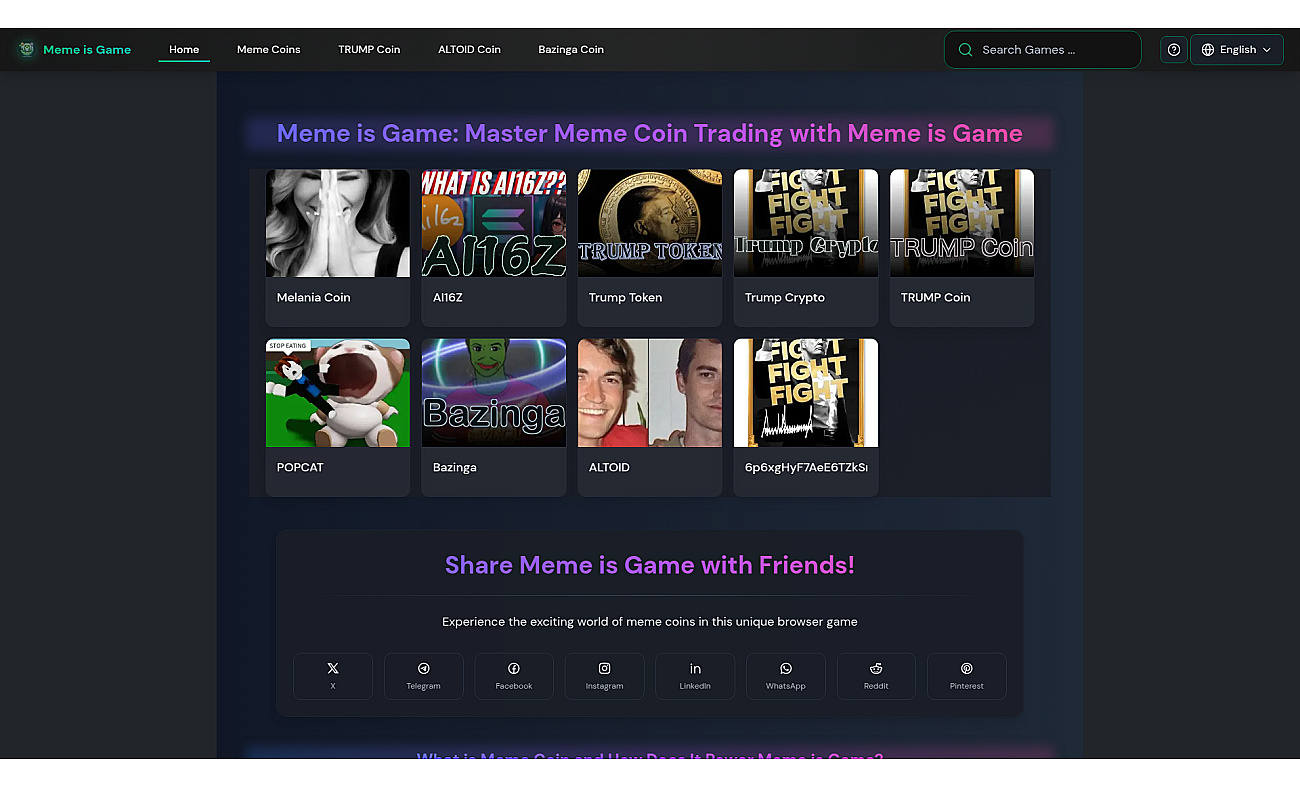Click the POPCAT title label
1300x788 pixels.
point(300,467)
